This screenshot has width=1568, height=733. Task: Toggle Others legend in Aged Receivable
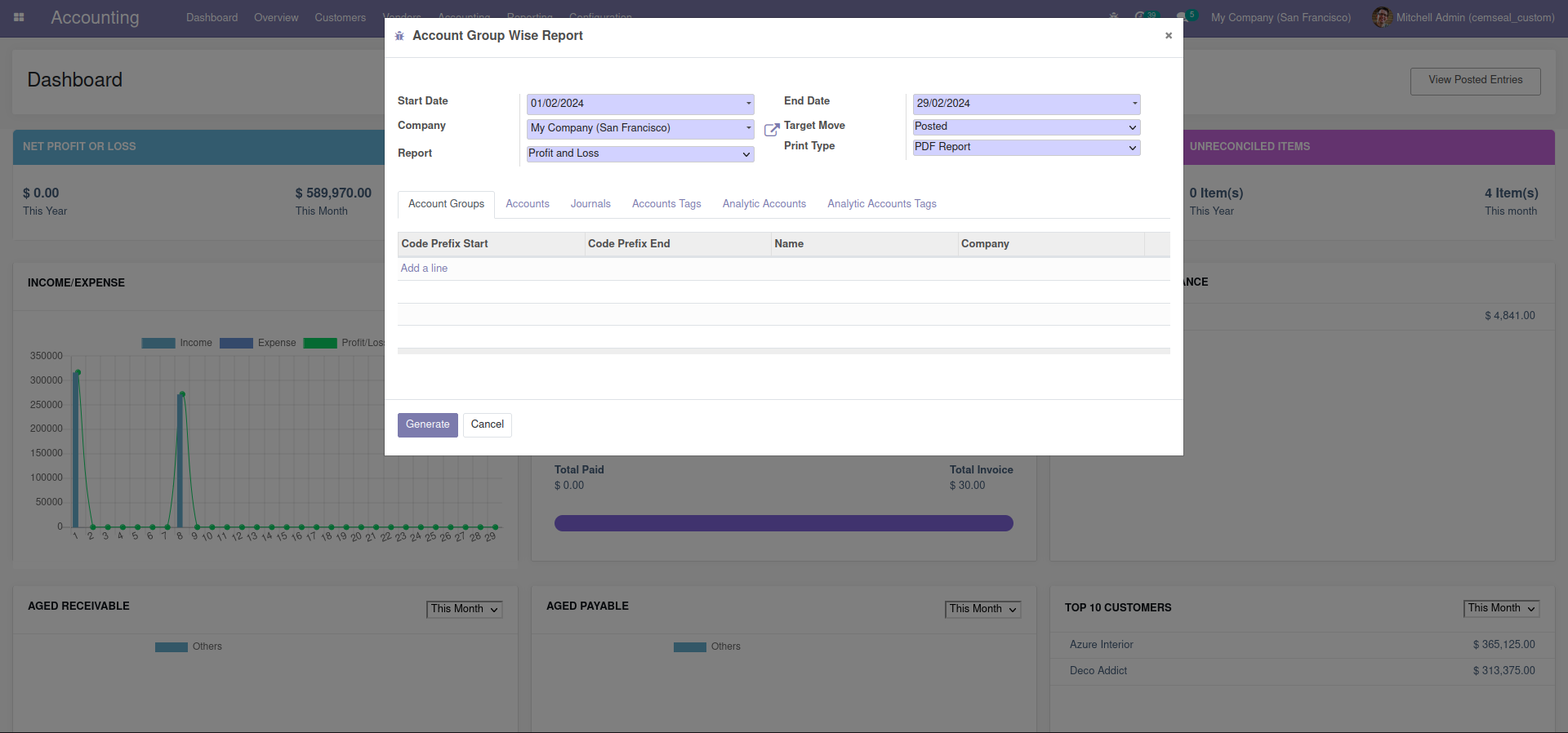point(189,646)
